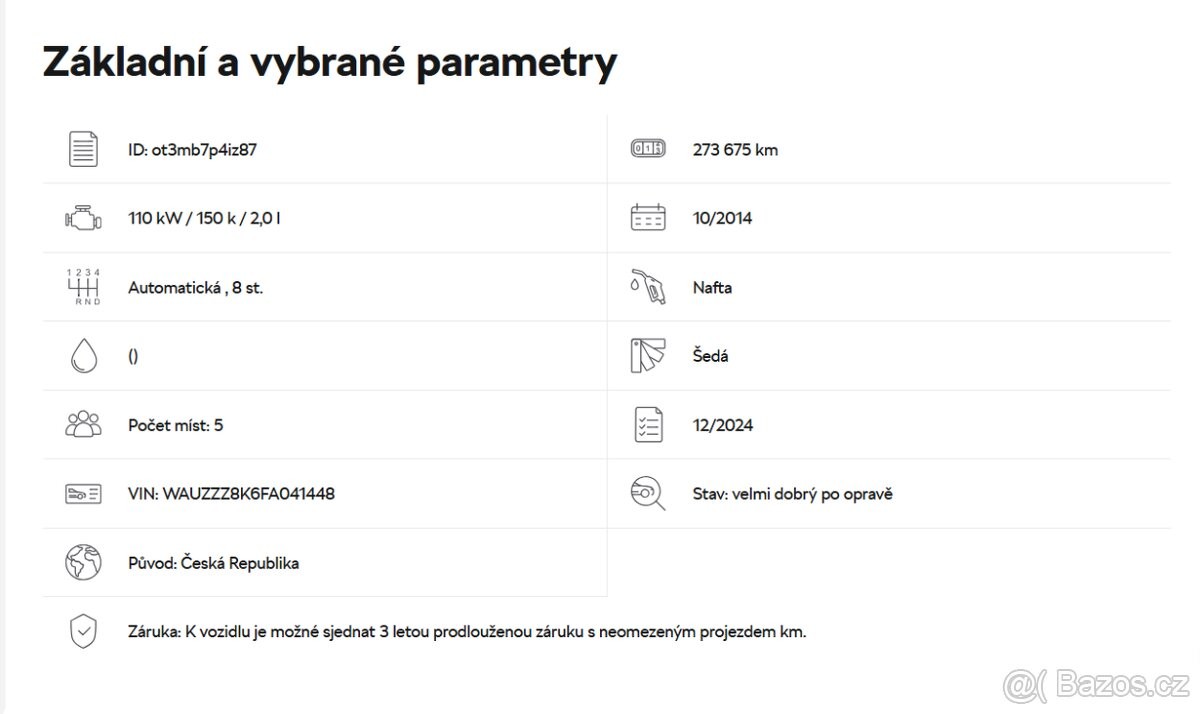
Task: Click the engine power icon
Action: (83, 218)
